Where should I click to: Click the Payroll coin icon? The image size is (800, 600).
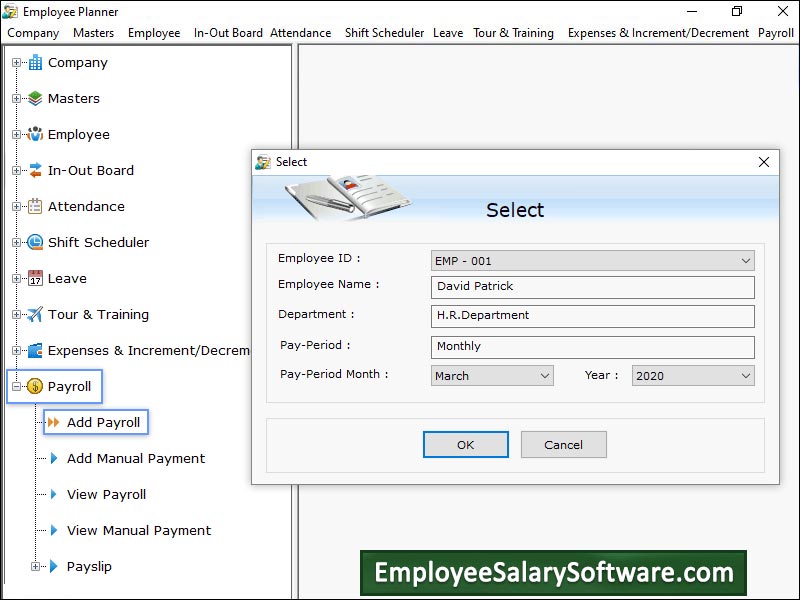(35, 387)
